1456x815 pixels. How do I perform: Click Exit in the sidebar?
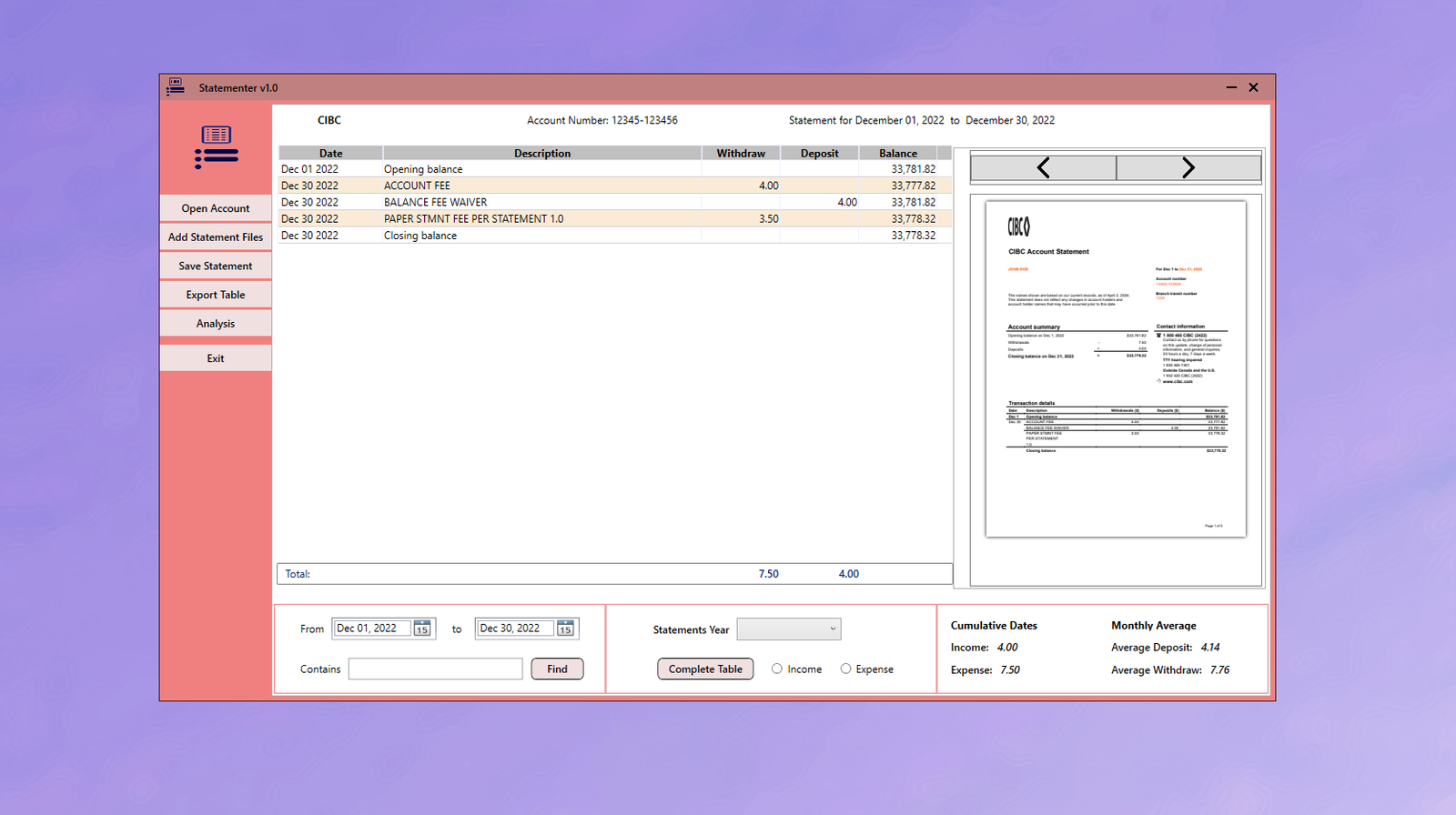216,358
